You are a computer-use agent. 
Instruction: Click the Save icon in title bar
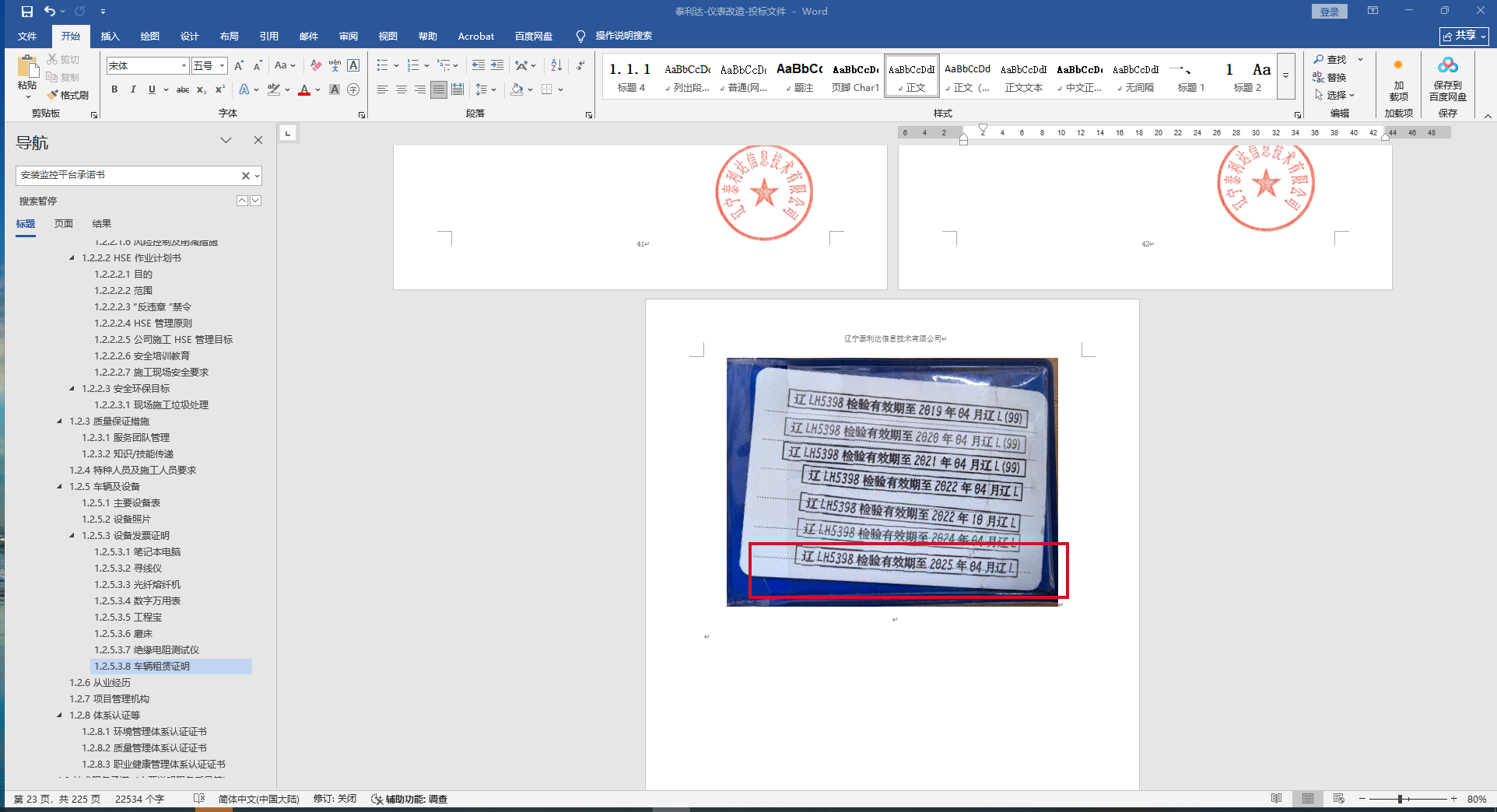point(27,12)
